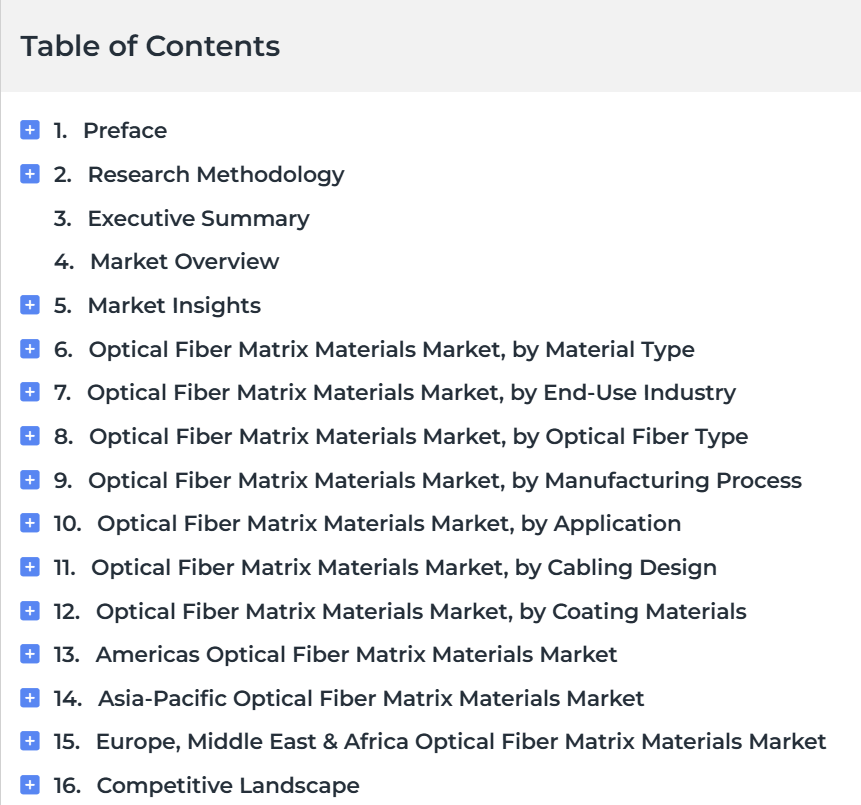The width and height of the screenshot is (861, 805).
Task: Click plus icon beside by Manufacturing Process
Action: point(30,480)
